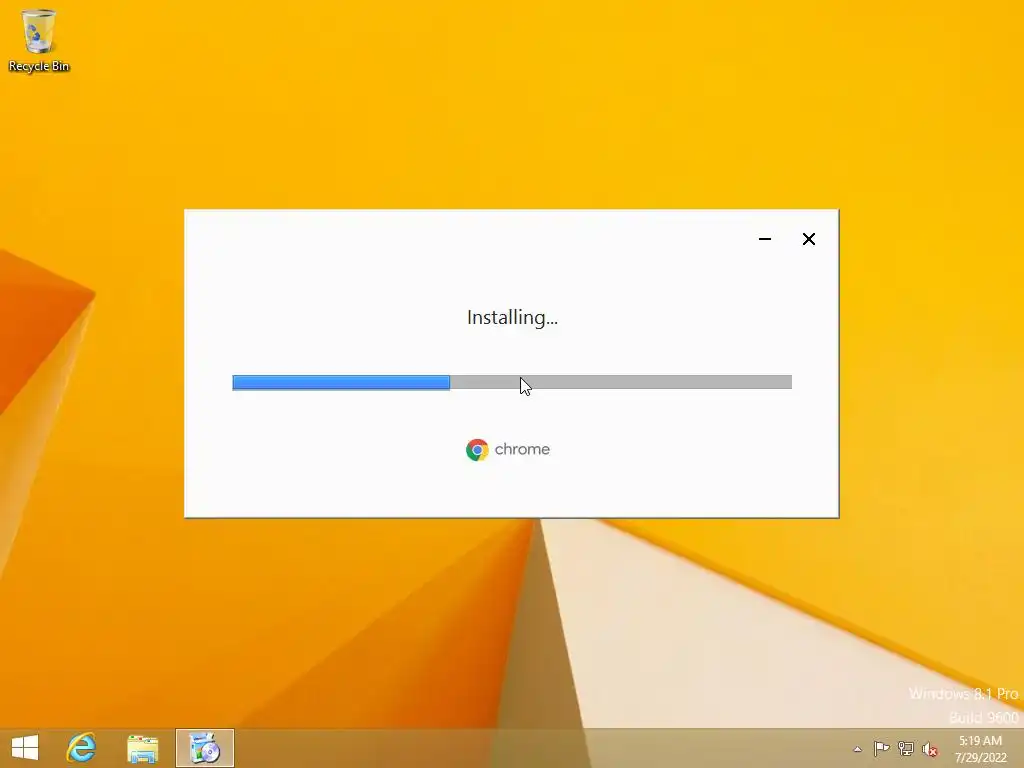The width and height of the screenshot is (1024, 768).
Task: Open the Recycle Bin desktop icon
Action: [39, 40]
